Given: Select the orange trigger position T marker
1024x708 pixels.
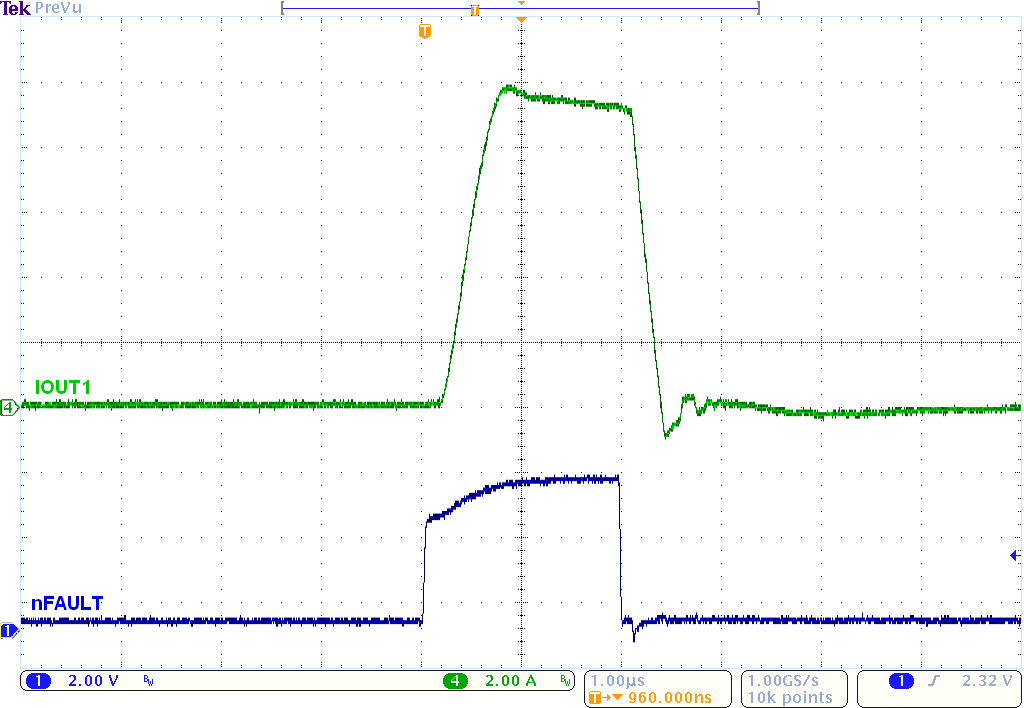Looking at the screenshot, I should (424, 31).
